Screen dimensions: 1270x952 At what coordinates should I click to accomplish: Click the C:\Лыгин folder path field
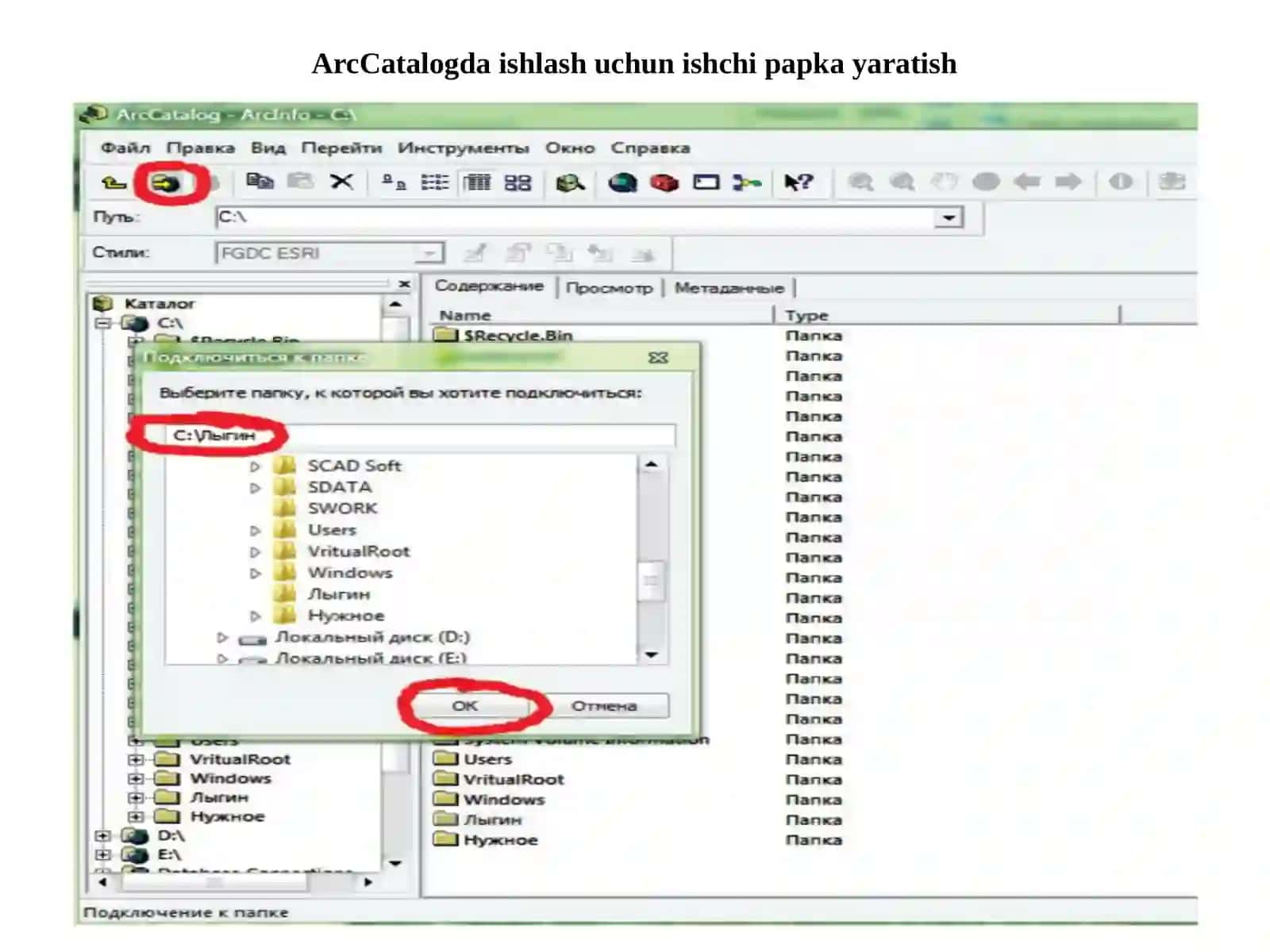(x=421, y=436)
